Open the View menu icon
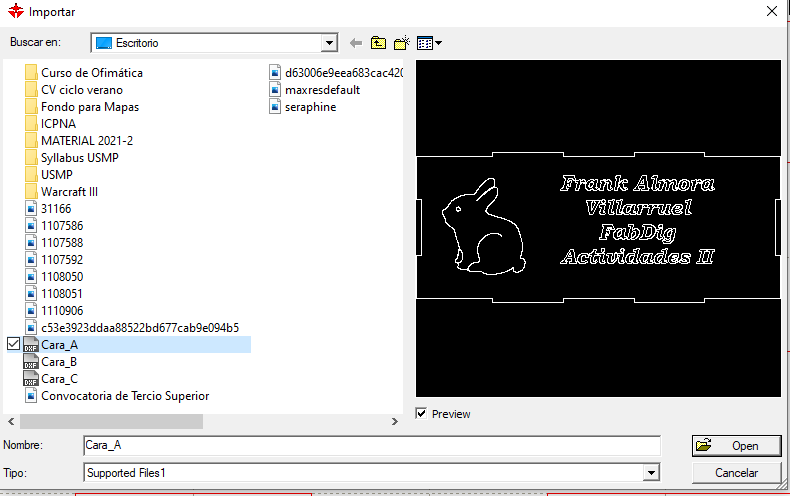This screenshot has width=790, height=496. [429, 43]
